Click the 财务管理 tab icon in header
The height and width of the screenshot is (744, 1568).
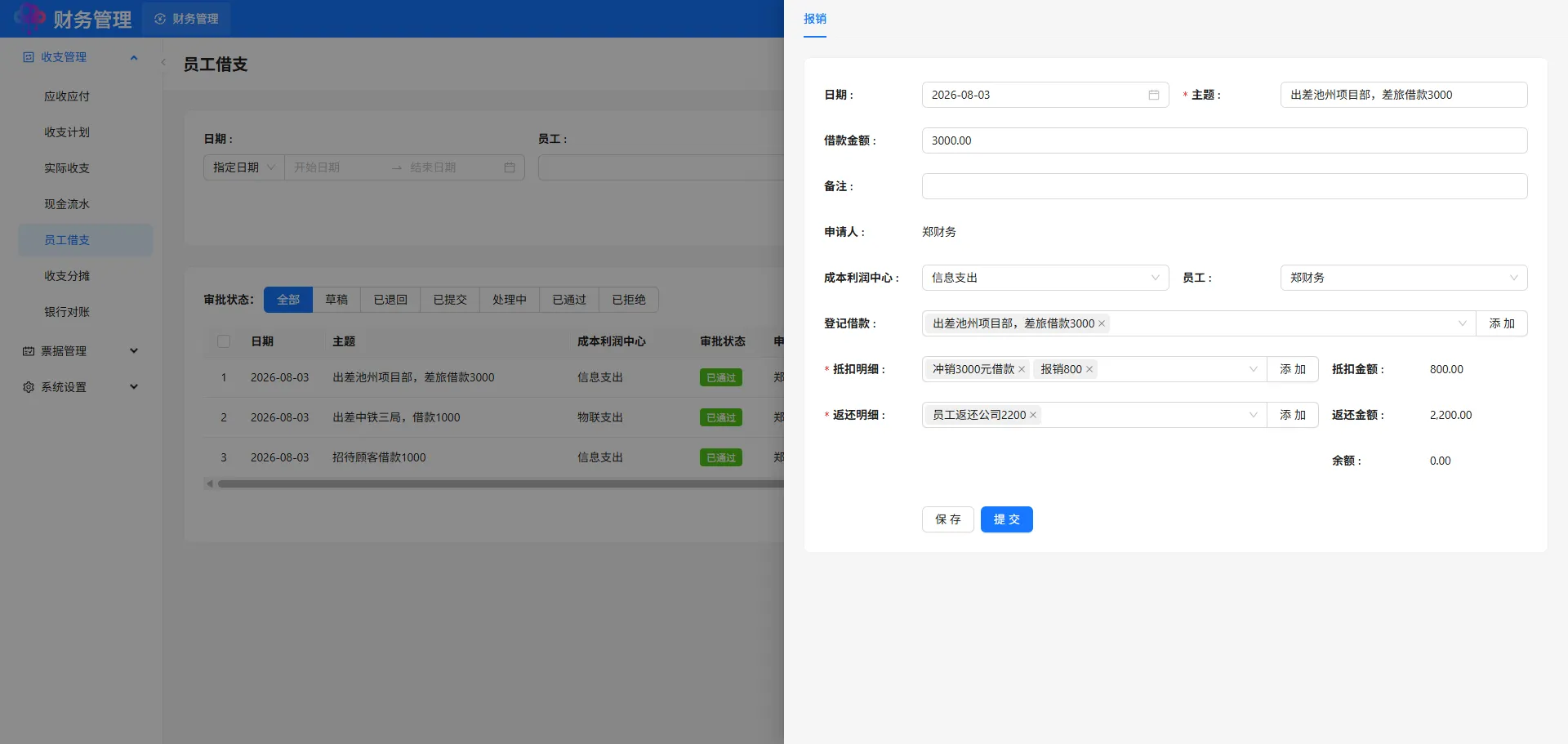pos(160,19)
